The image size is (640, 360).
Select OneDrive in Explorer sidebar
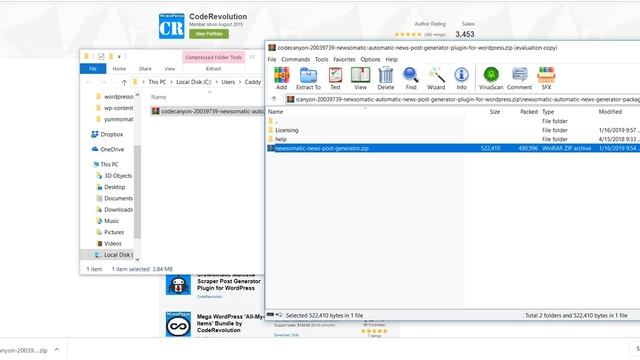107,149
